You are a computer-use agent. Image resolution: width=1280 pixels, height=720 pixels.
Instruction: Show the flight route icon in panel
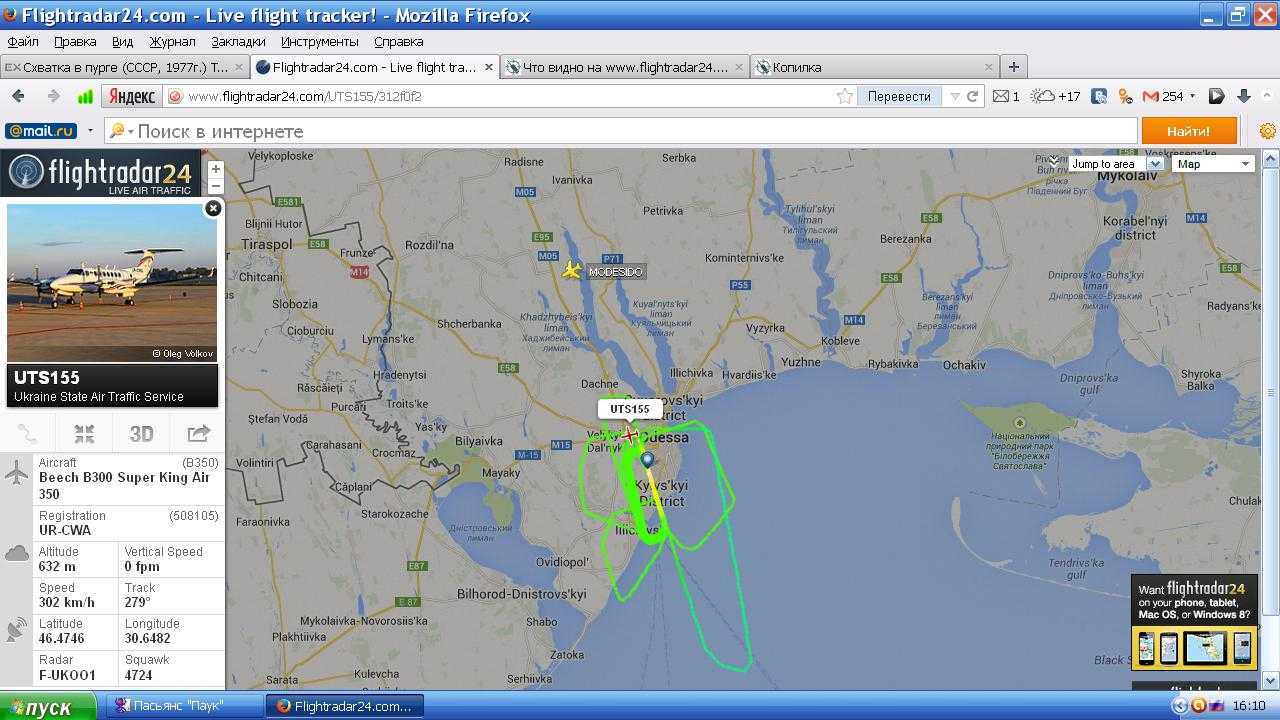point(28,434)
